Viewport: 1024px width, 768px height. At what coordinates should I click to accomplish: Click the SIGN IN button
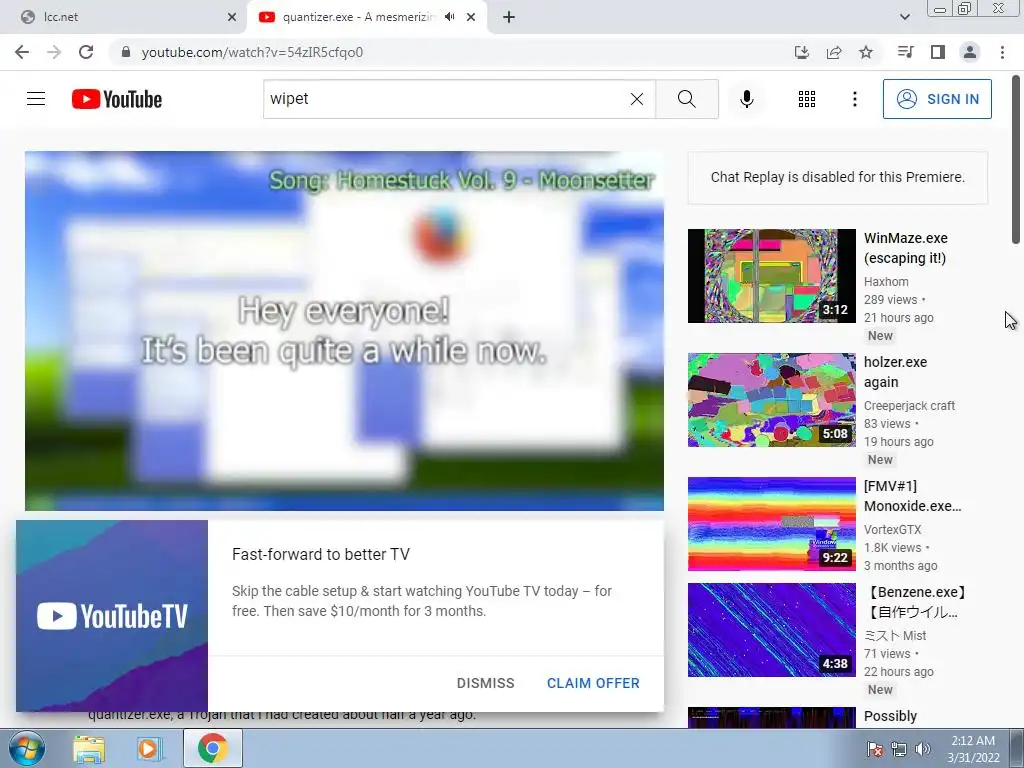point(937,99)
